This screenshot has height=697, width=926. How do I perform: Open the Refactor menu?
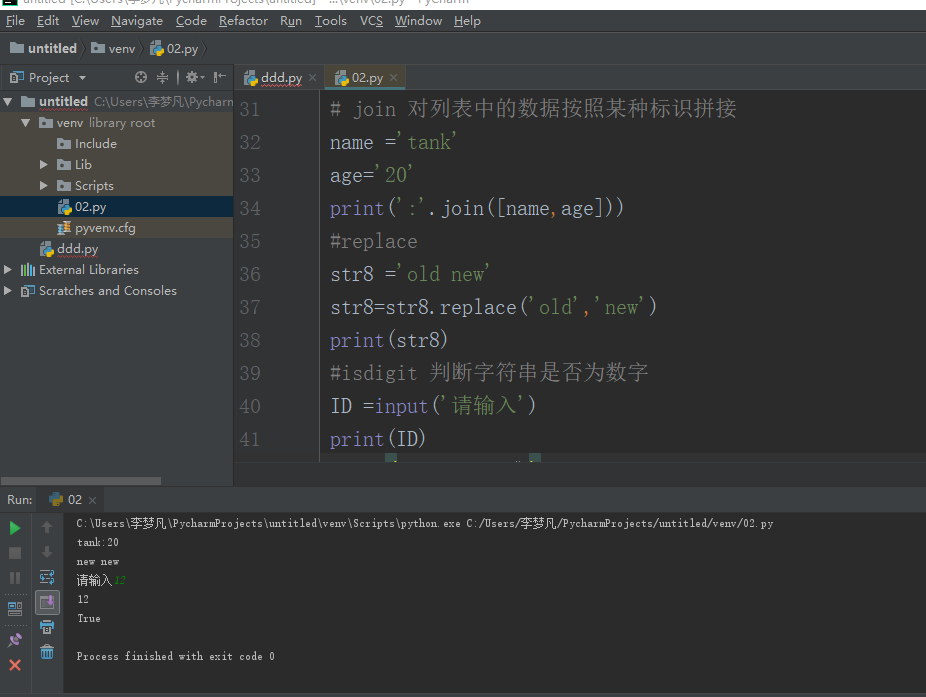pyautogui.click(x=243, y=20)
